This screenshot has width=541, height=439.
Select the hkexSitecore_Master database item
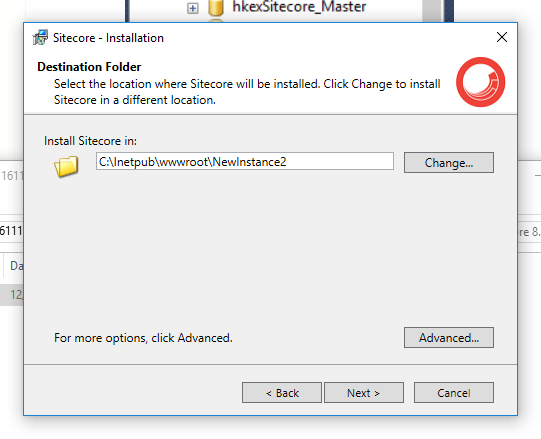tap(299, 7)
